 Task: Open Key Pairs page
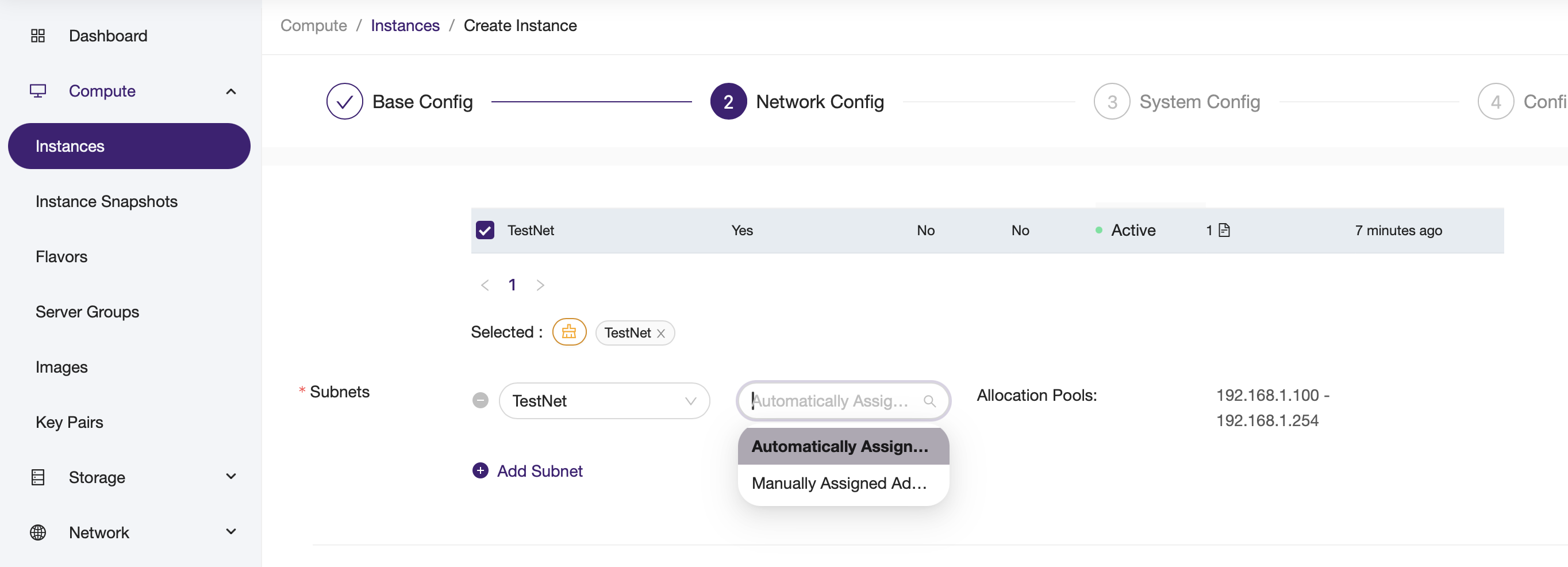tap(70, 422)
